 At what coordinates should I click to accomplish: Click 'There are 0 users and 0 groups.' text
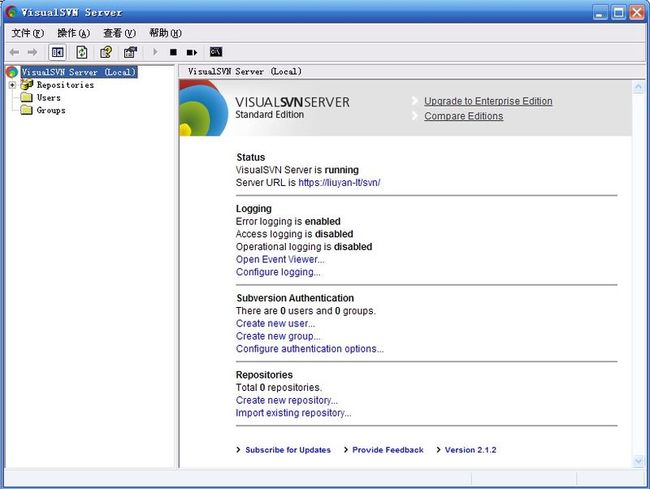[x=306, y=311]
